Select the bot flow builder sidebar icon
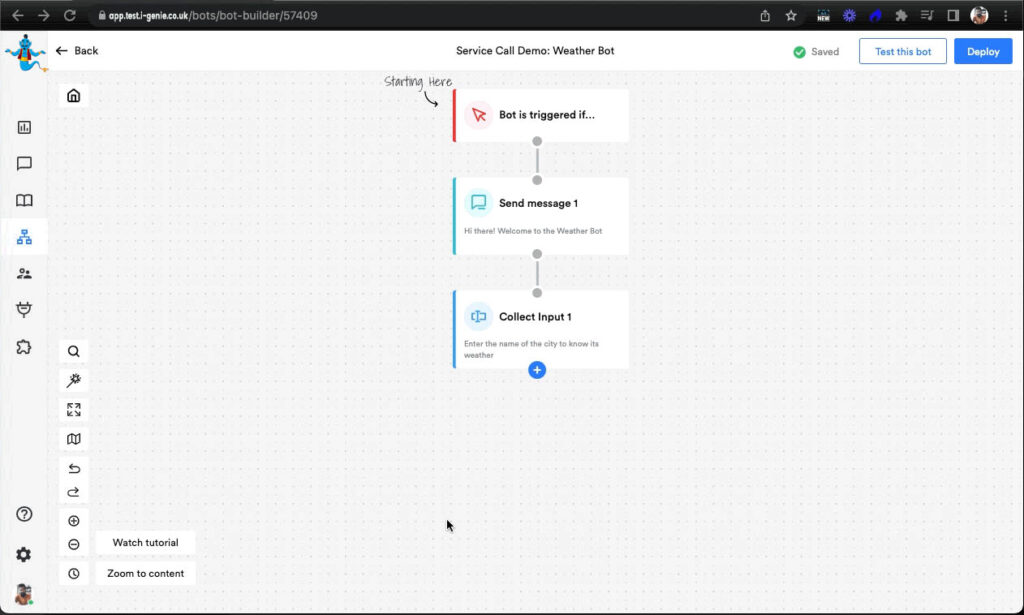 [24, 237]
